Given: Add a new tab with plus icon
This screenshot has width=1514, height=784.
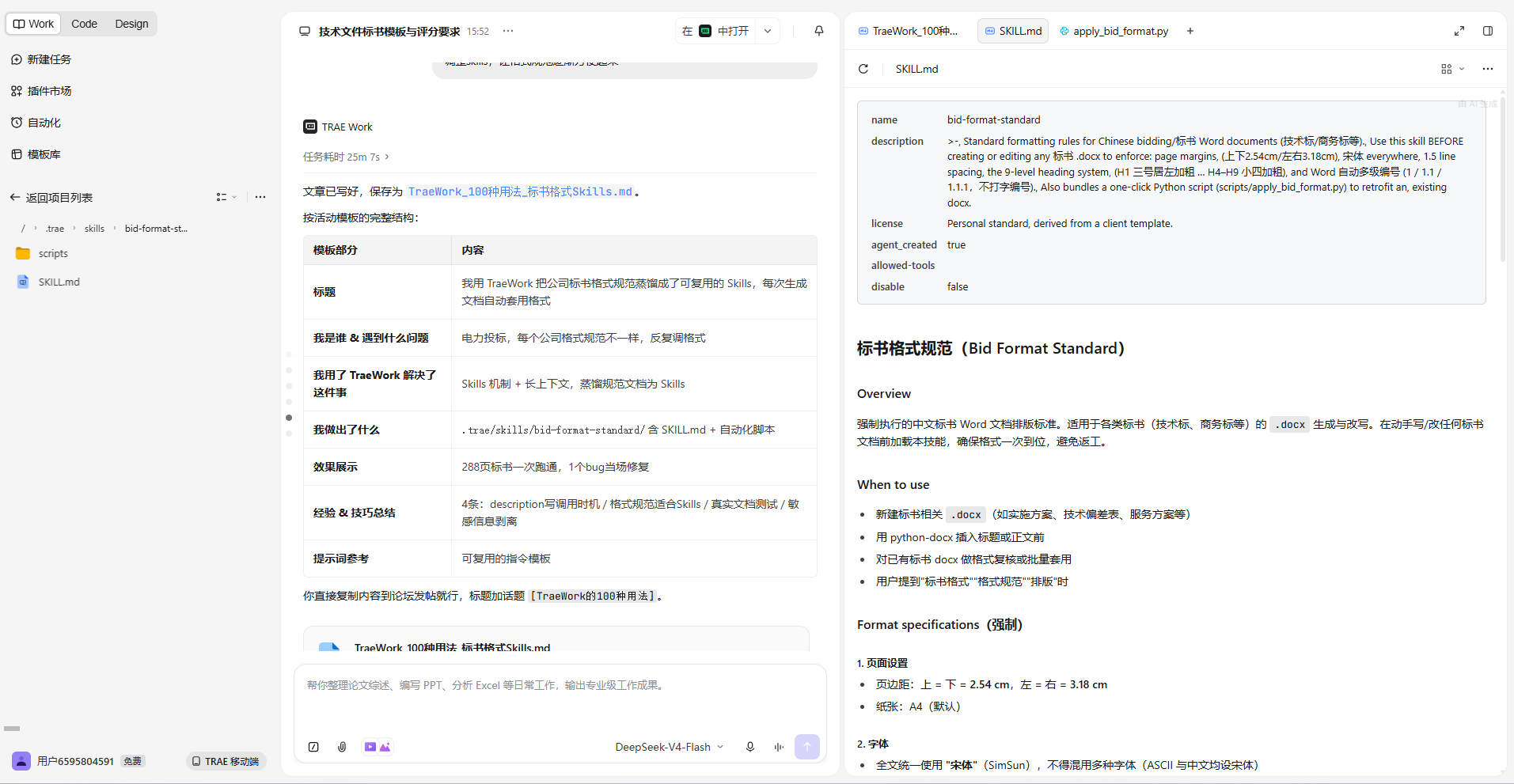Looking at the screenshot, I should point(1190,31).
